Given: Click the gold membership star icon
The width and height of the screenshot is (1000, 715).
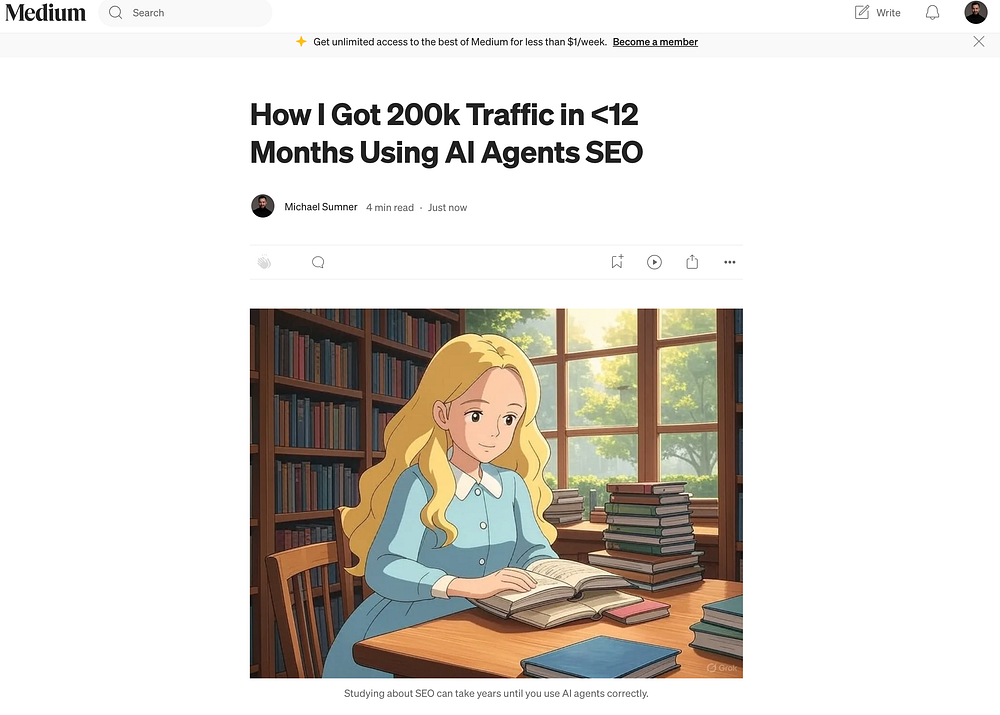Looking at the screenshot, I should 301,41.
